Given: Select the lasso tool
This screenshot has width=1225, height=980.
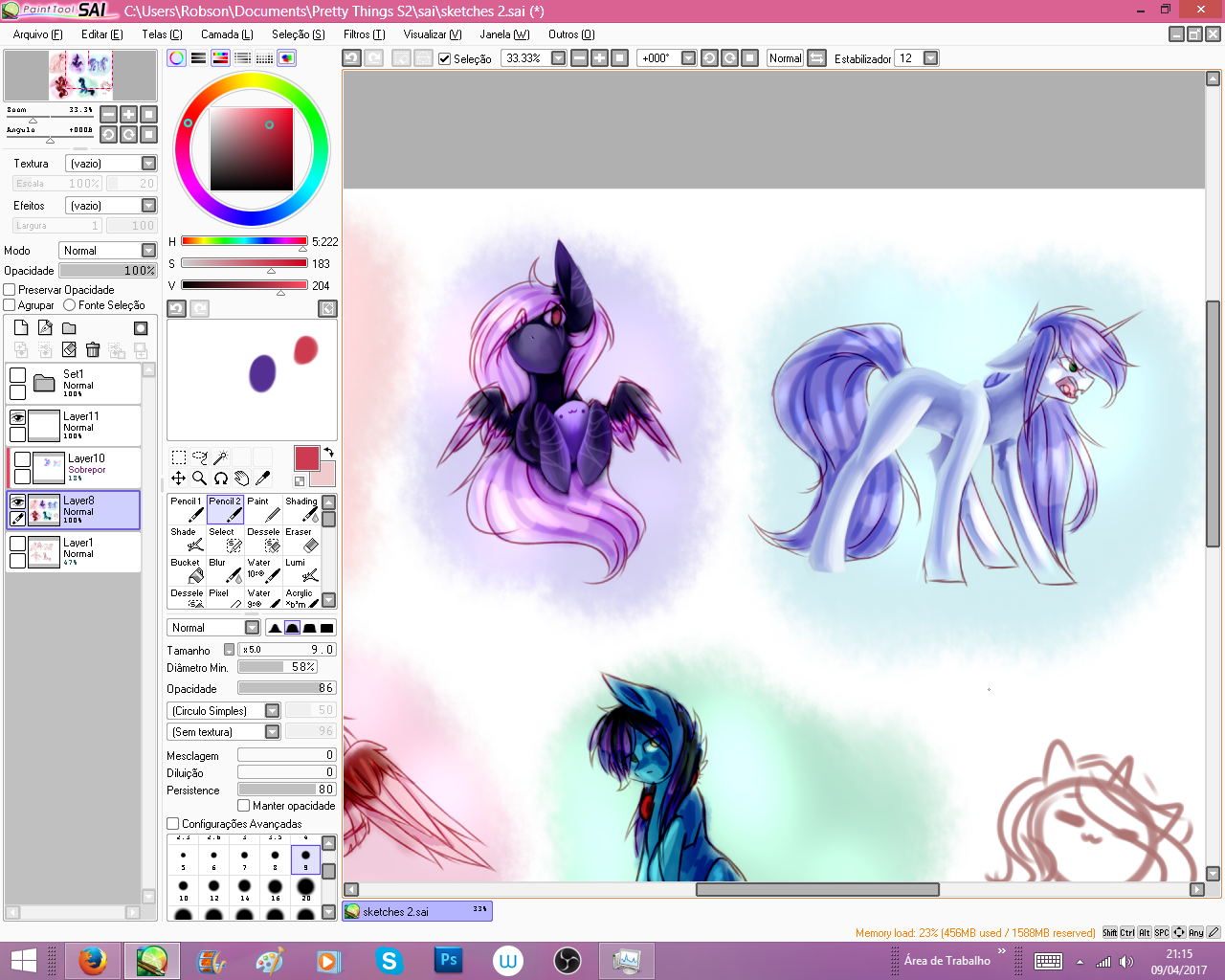Looking at the screenshot, I should pos(199,457).
